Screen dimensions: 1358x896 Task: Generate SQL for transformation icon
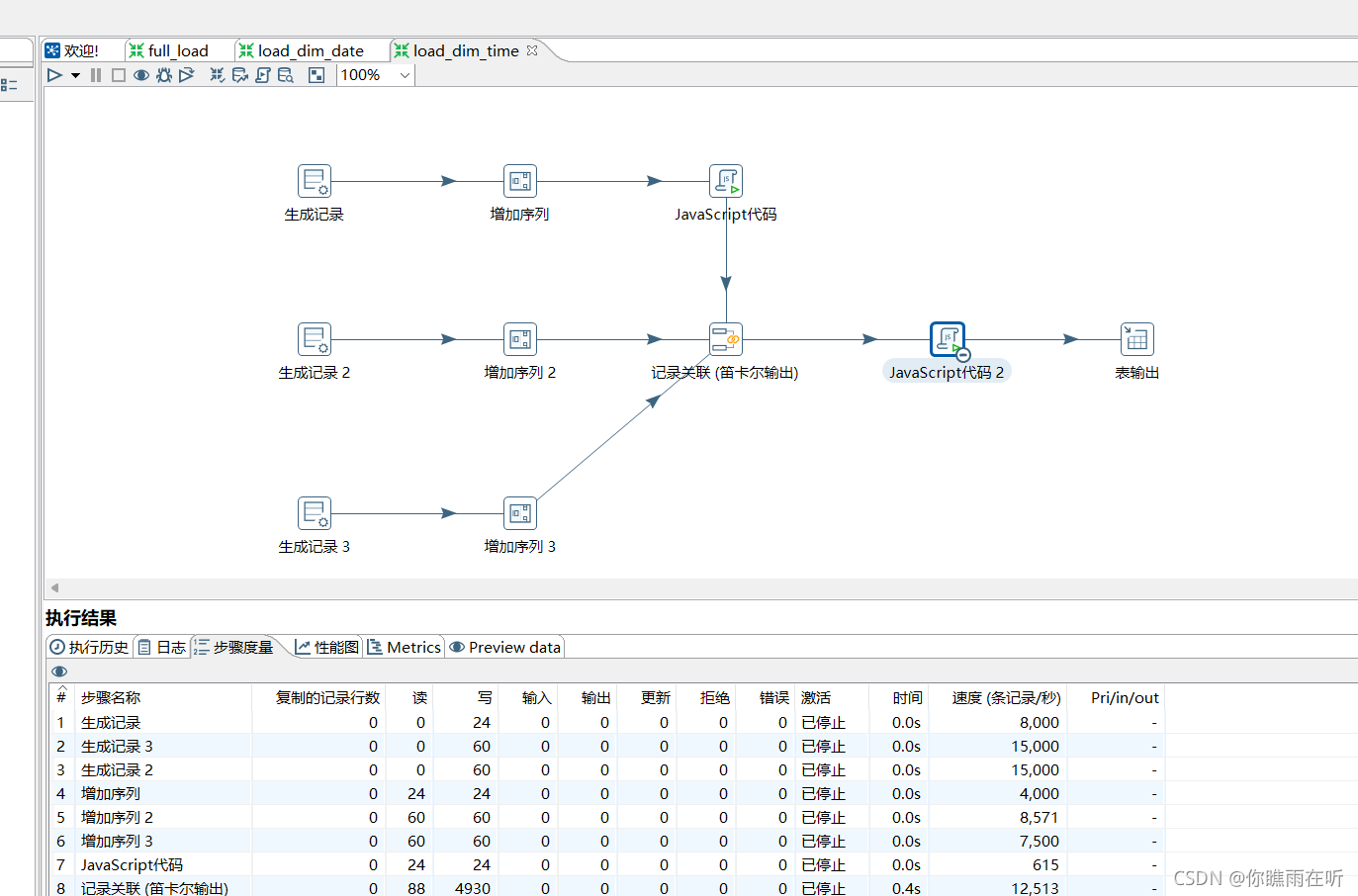pyautogui.click(x=262, y=75)
